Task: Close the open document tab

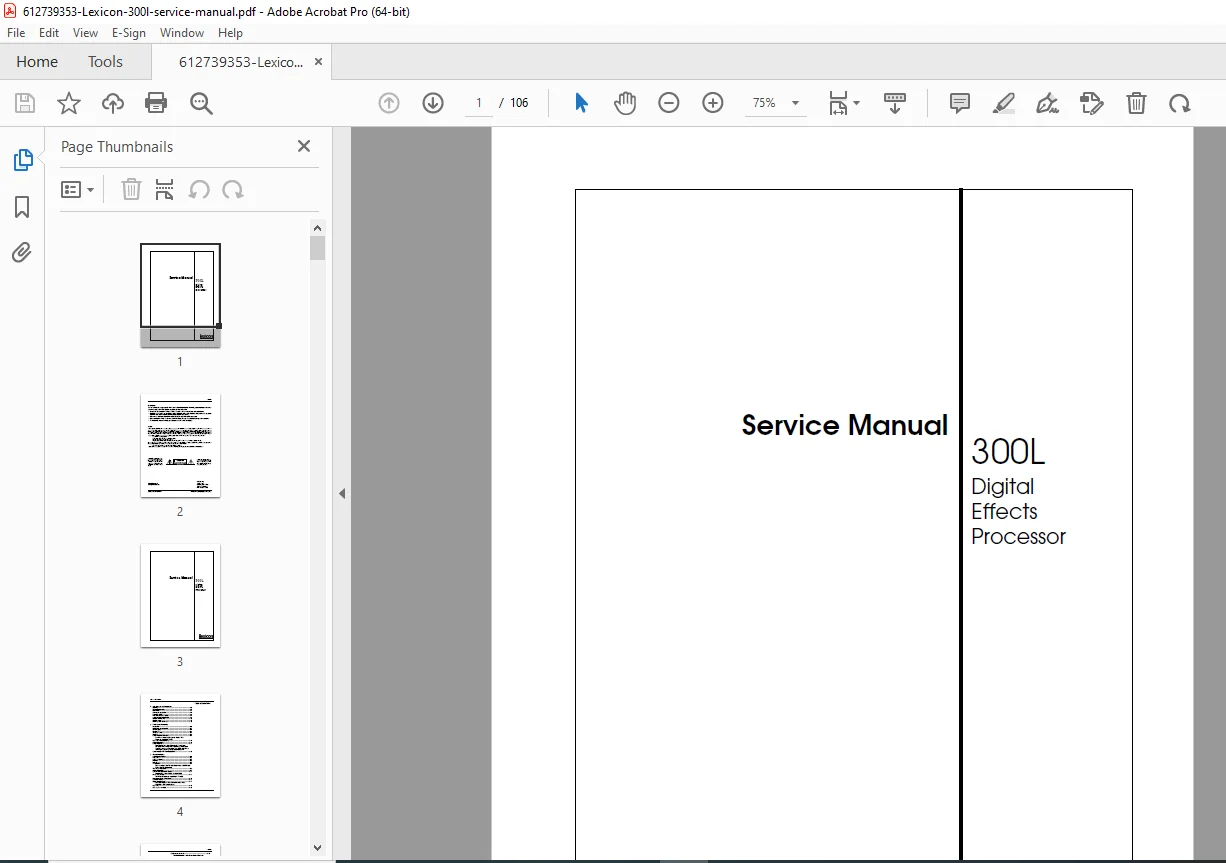Action: click(x=318, y=62)
